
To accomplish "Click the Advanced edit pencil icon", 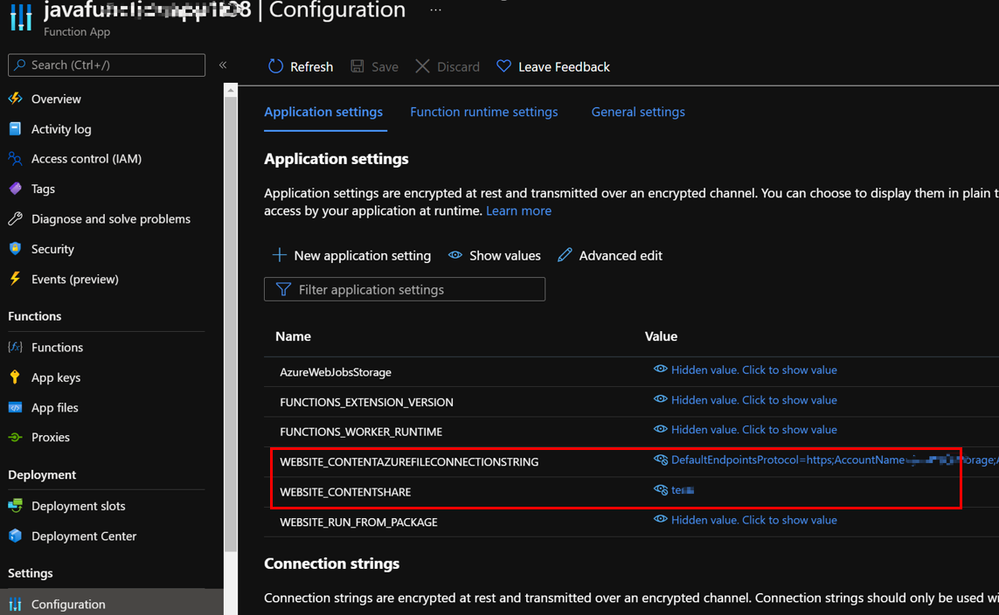I will tap(564, 255).
